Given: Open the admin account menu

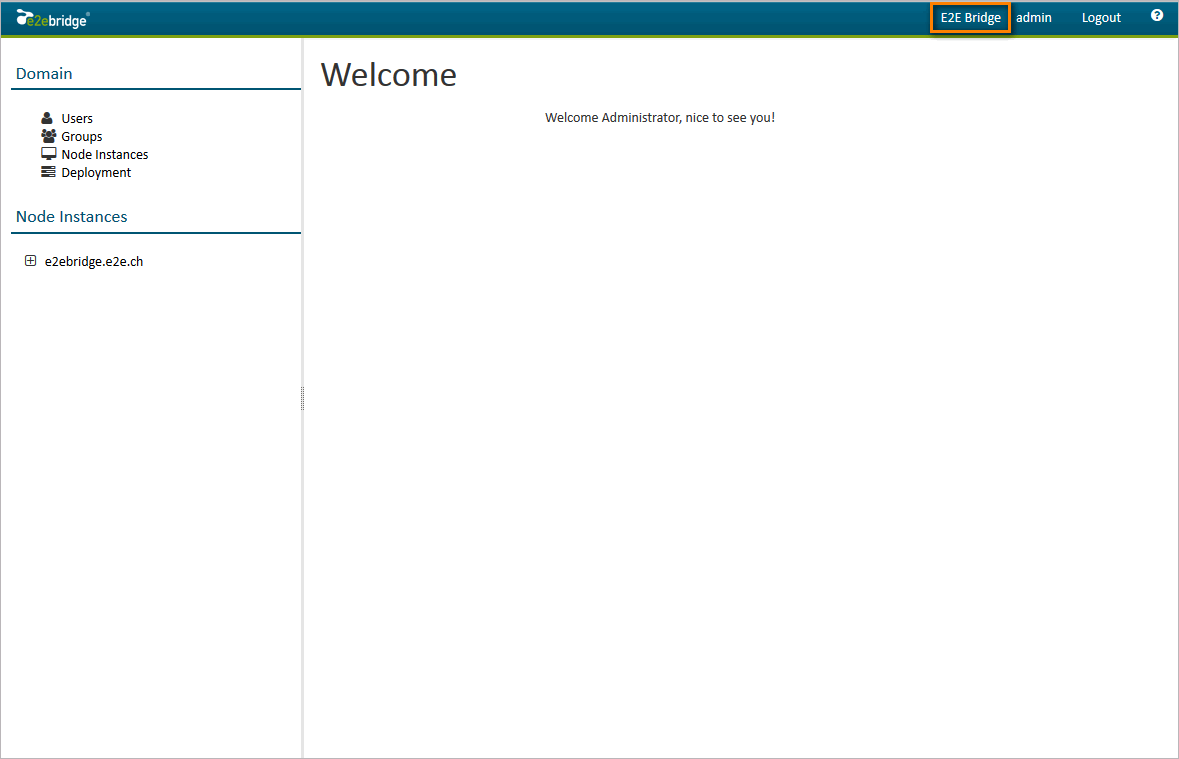Looking at the screenshot, I should pyautogui.click(x=1034, y=17).
